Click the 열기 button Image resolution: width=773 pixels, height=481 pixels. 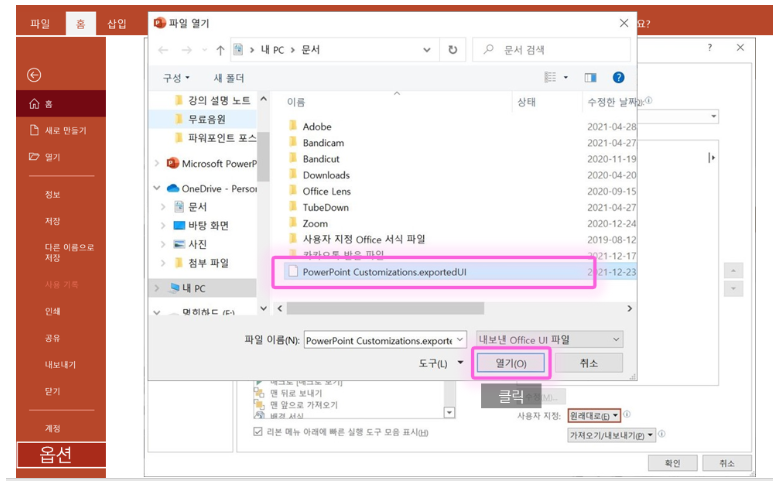click(x=511, y=363)
